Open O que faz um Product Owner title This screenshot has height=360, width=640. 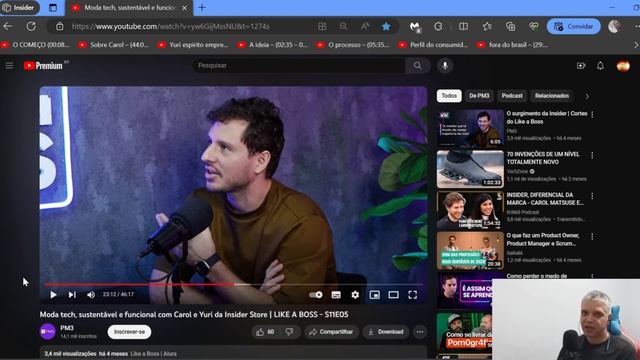click(542, 239)
